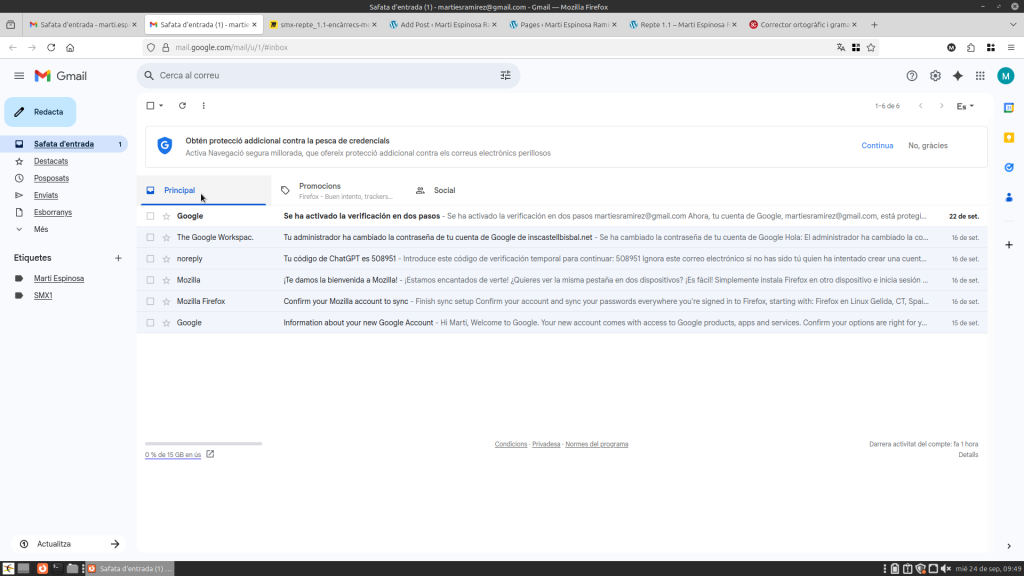Switch to the Promocions tab
This screenshot has width=1024, height=576.
click(319, 190)
